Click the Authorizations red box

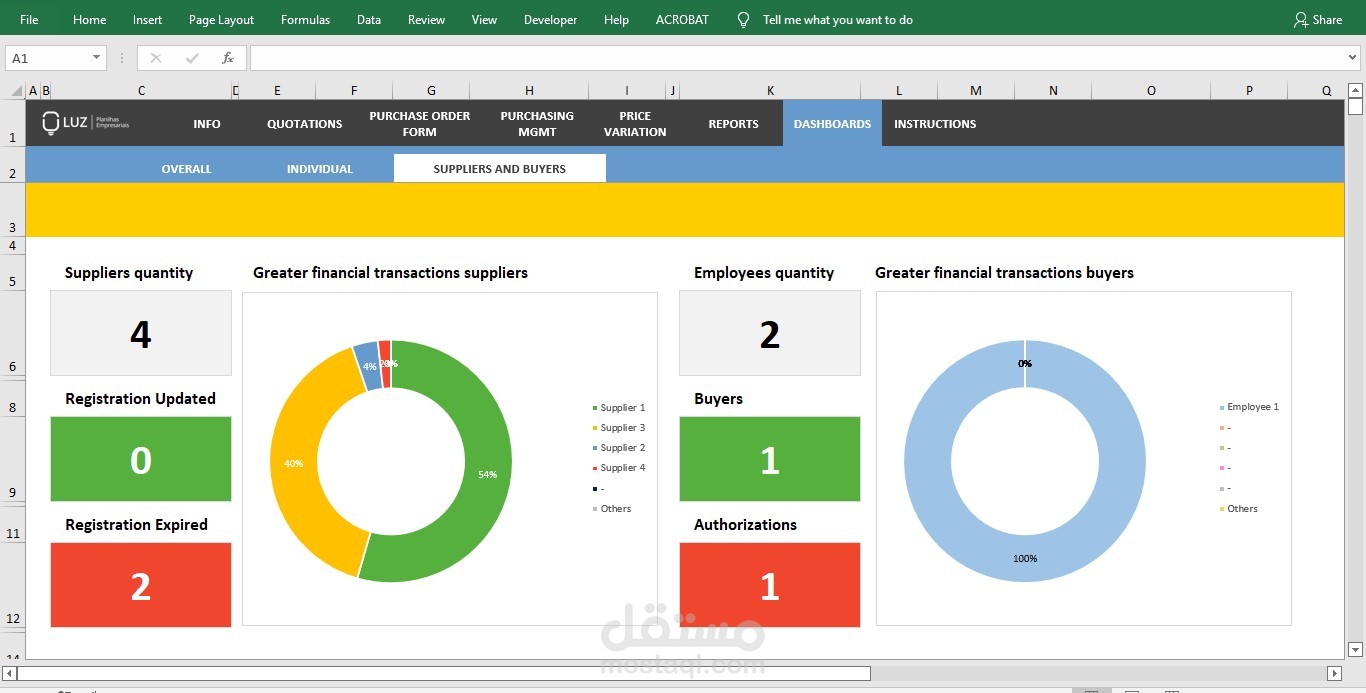coord(770,585)
